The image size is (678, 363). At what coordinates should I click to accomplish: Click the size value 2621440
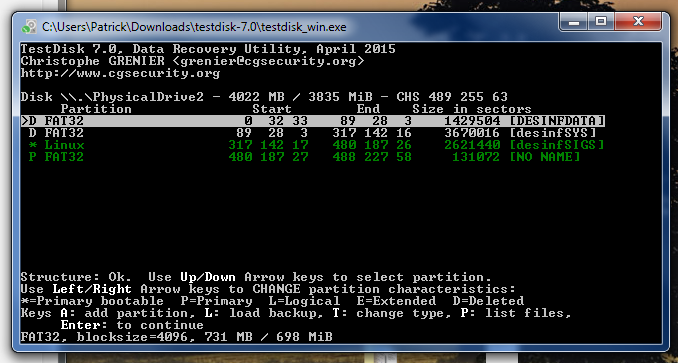pyautogui.click(x=472, y=145)
